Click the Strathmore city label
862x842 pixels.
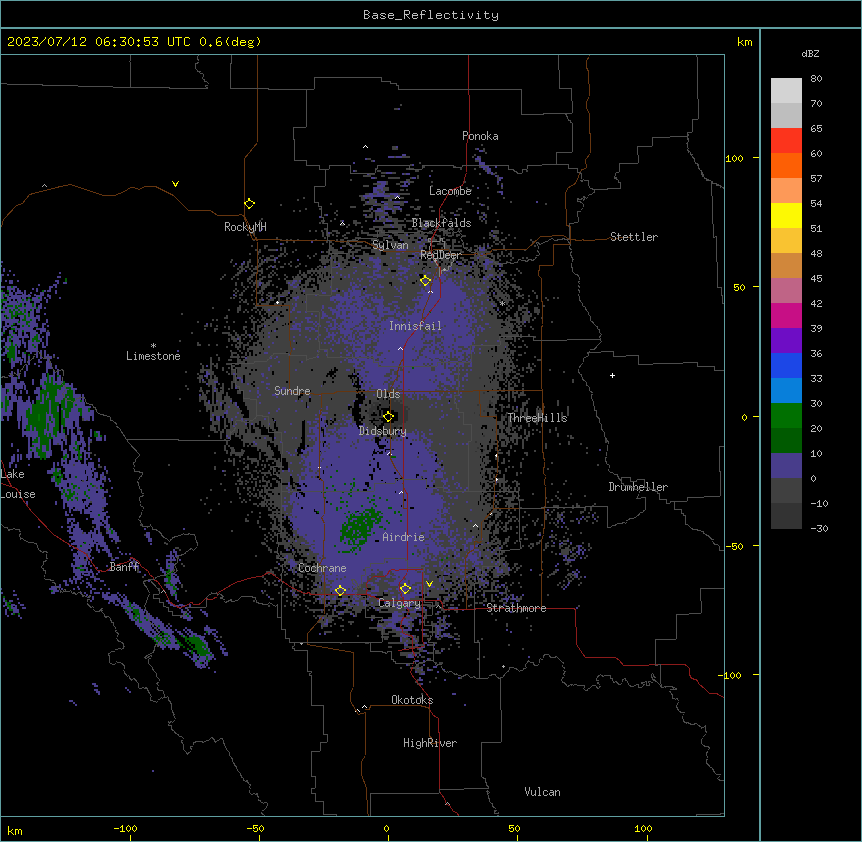coord(516,608)
